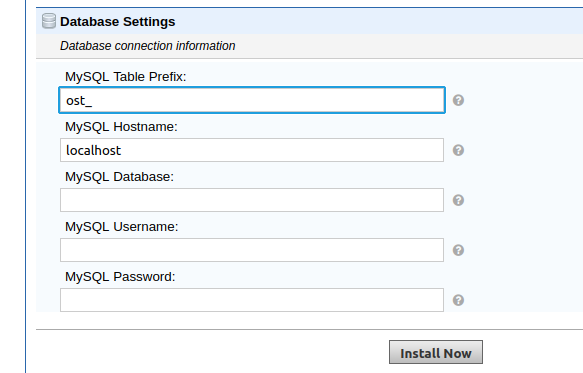Click into the MySQL Hostname field

pos(252,150)
